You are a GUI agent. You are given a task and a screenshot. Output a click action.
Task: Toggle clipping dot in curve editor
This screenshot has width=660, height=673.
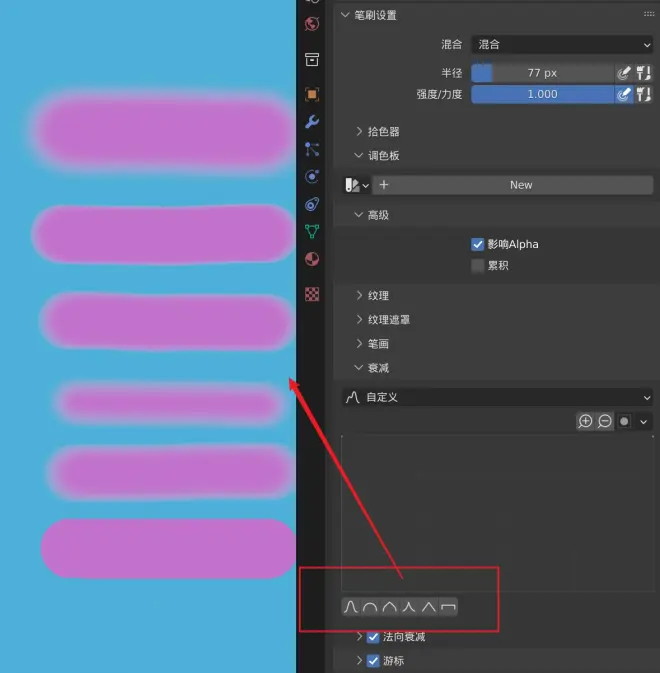click(624, 421)
